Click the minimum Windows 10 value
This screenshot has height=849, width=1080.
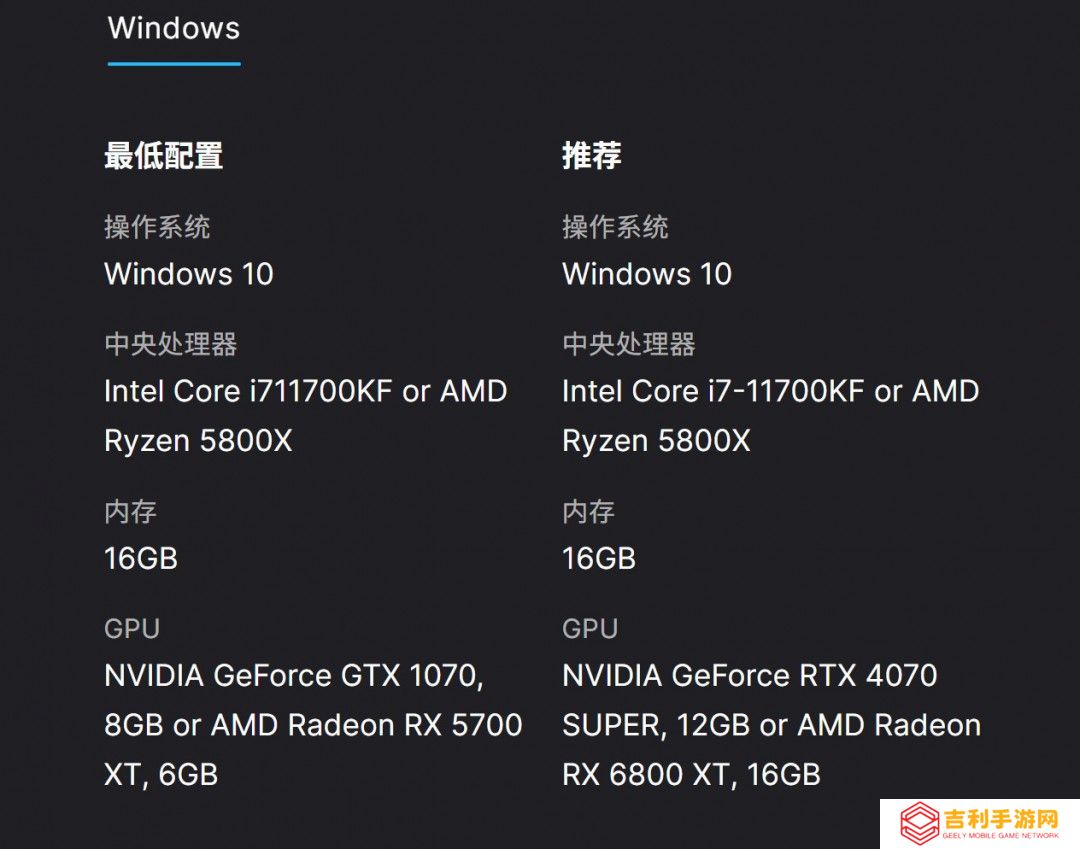[189, 274]
